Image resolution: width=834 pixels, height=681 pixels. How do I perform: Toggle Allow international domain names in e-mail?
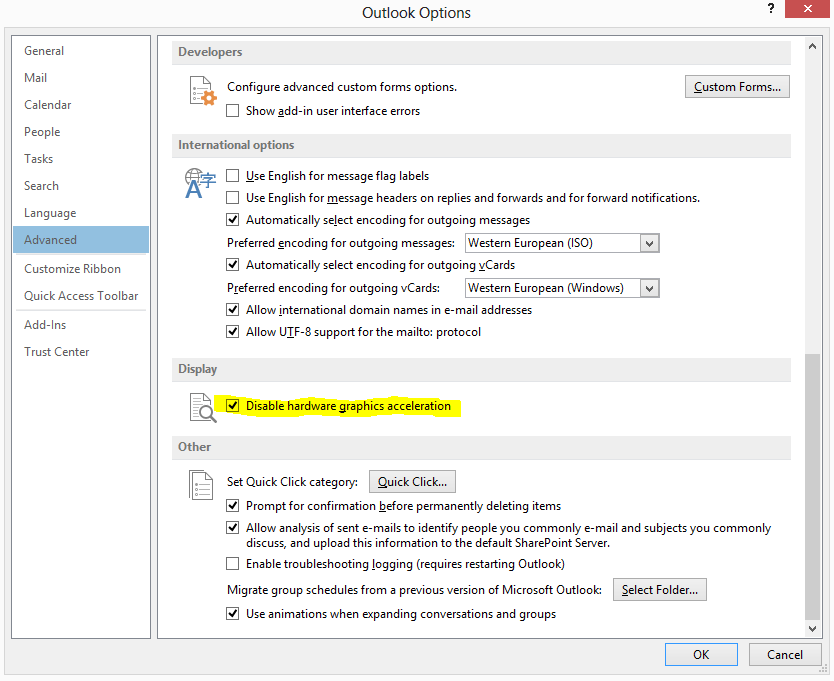coord(232,310)
